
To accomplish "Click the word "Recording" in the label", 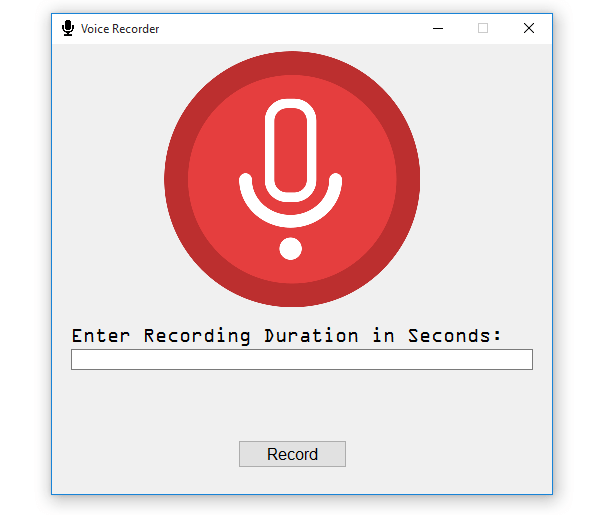I will tap(197, 336).
